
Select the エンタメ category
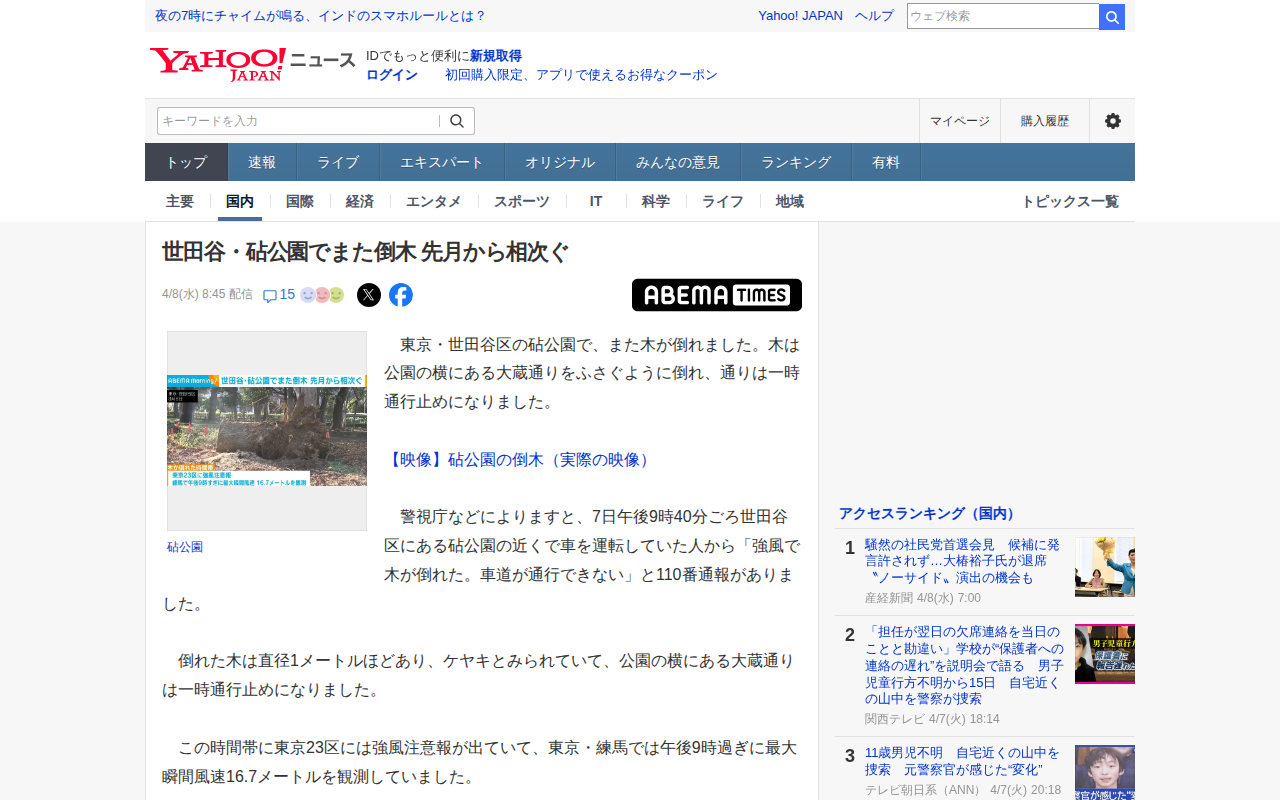(434, 201)
